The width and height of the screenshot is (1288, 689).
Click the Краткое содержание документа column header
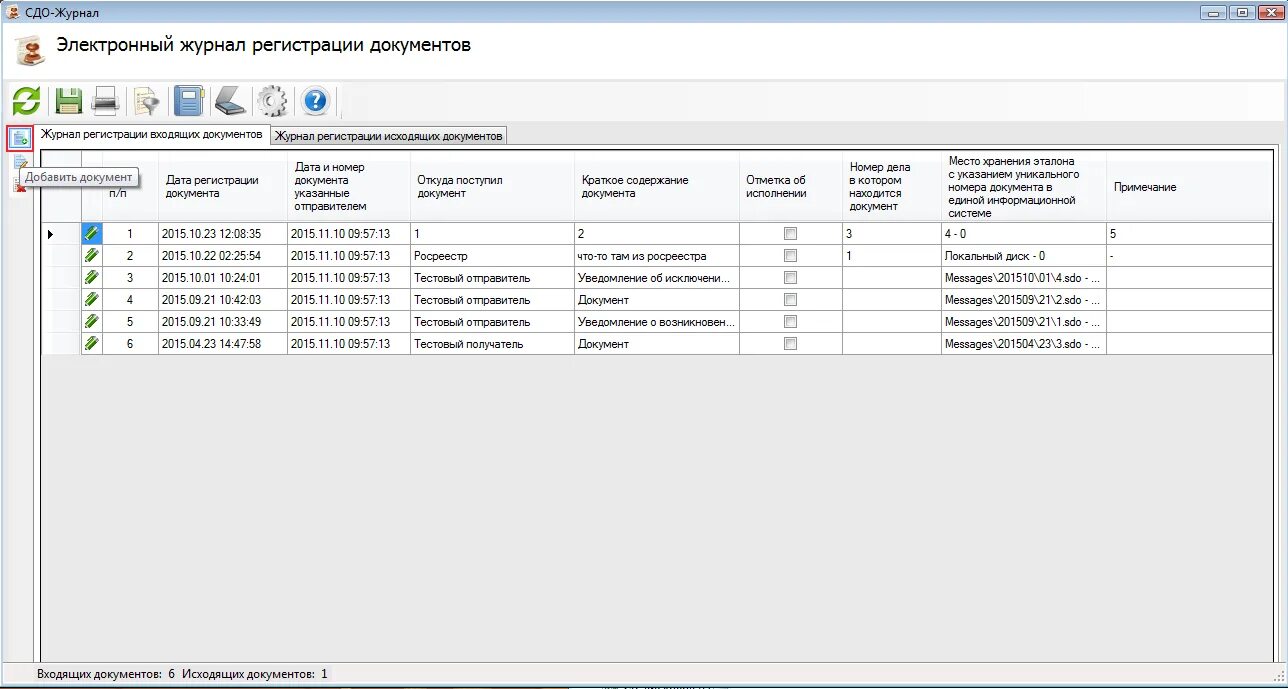pyautogui.click(x=656, y=187)
